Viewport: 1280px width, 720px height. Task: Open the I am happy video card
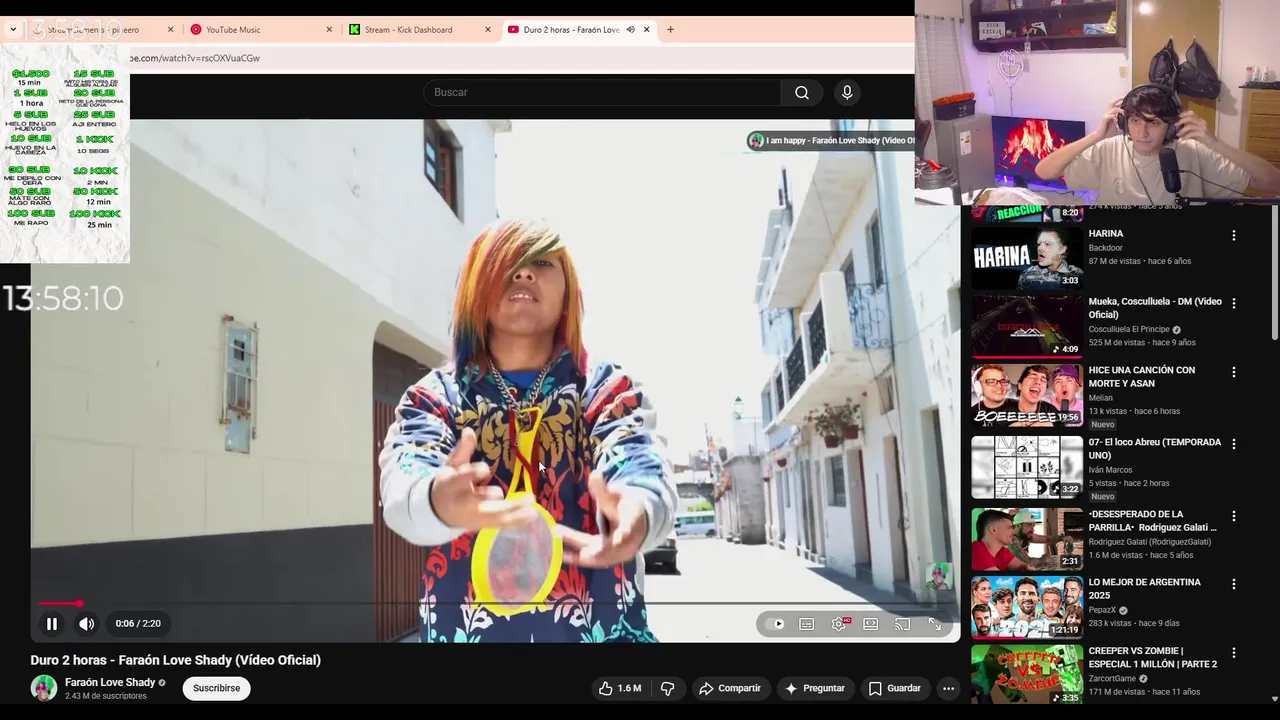830,141
